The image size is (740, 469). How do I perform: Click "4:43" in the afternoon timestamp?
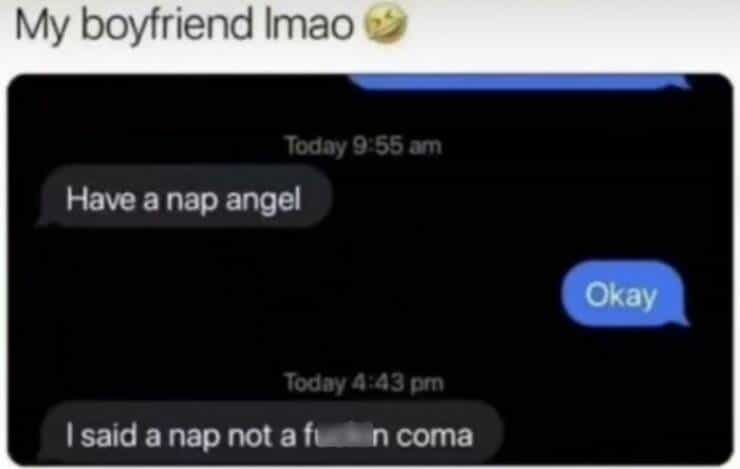[x=378, y=382]
